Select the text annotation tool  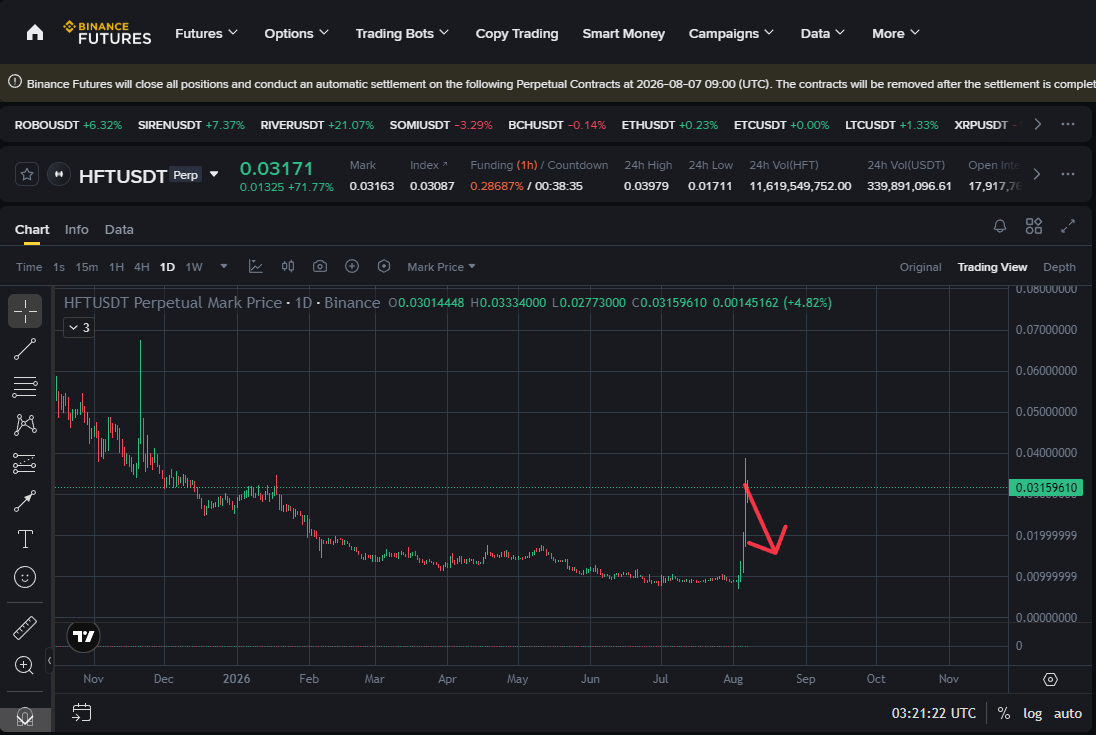pos(25,539)
